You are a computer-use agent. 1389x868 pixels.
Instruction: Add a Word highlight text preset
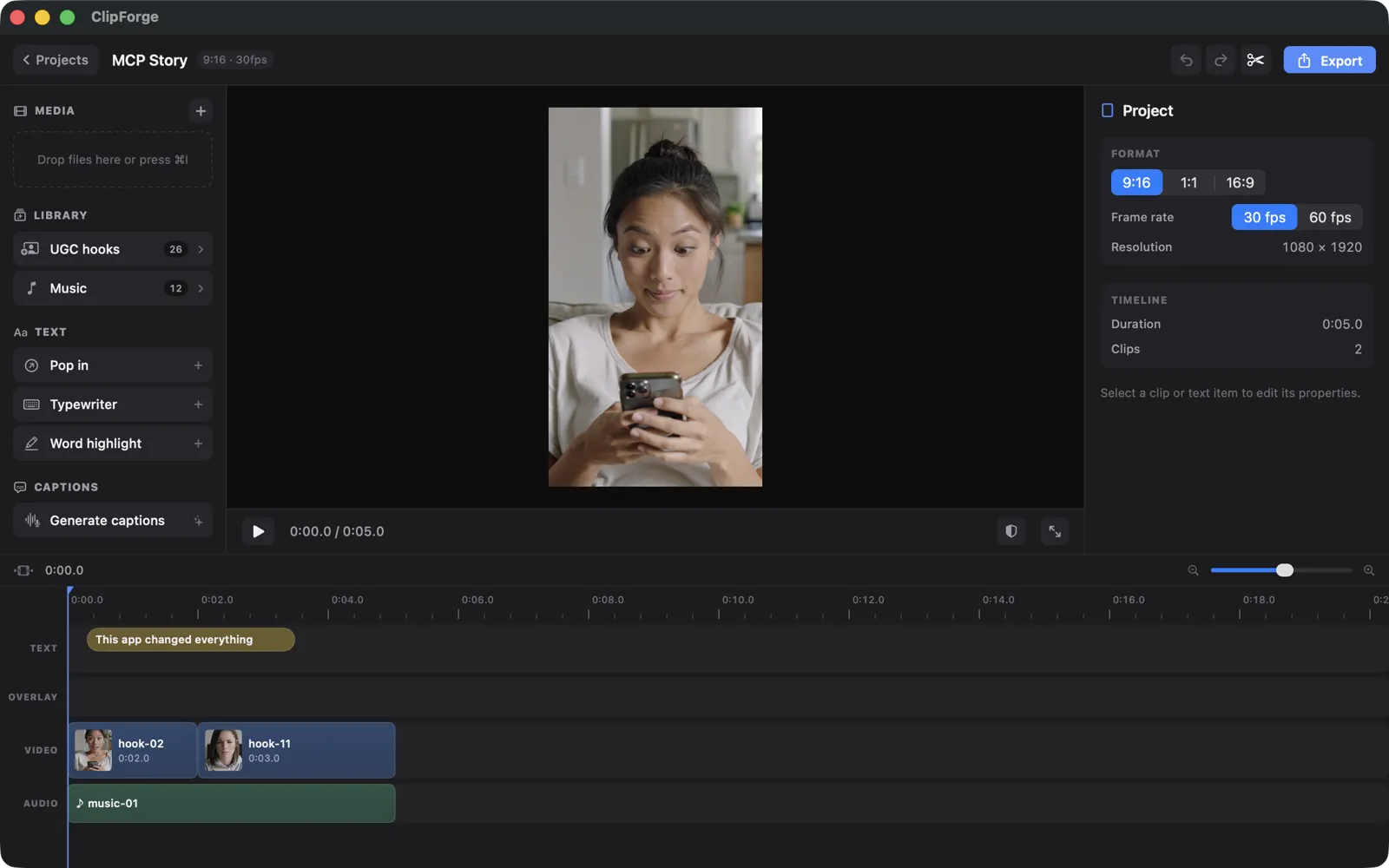click(x=113, y=444)
